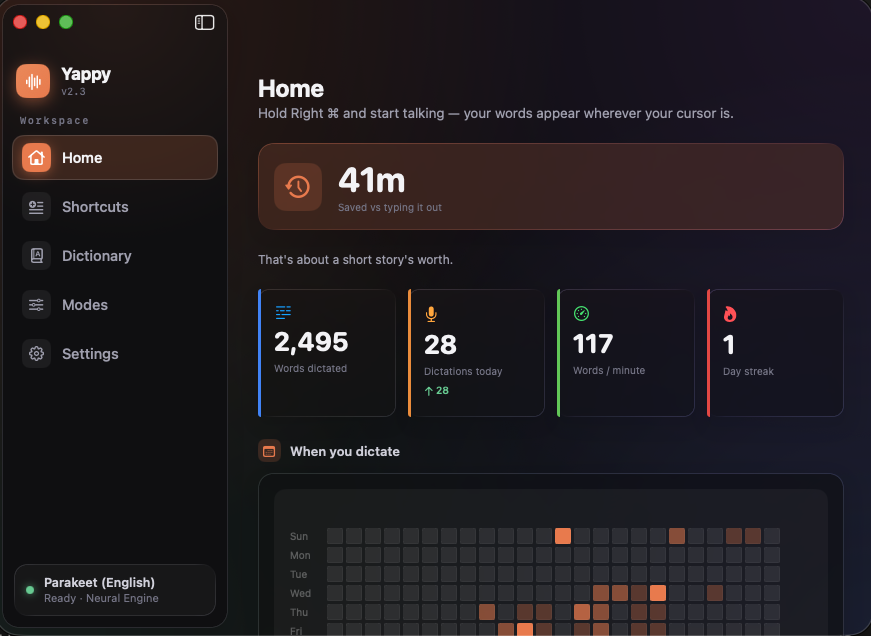Click the Shortcuts list icon
The image size is (871, 636).
pos(37,207)
